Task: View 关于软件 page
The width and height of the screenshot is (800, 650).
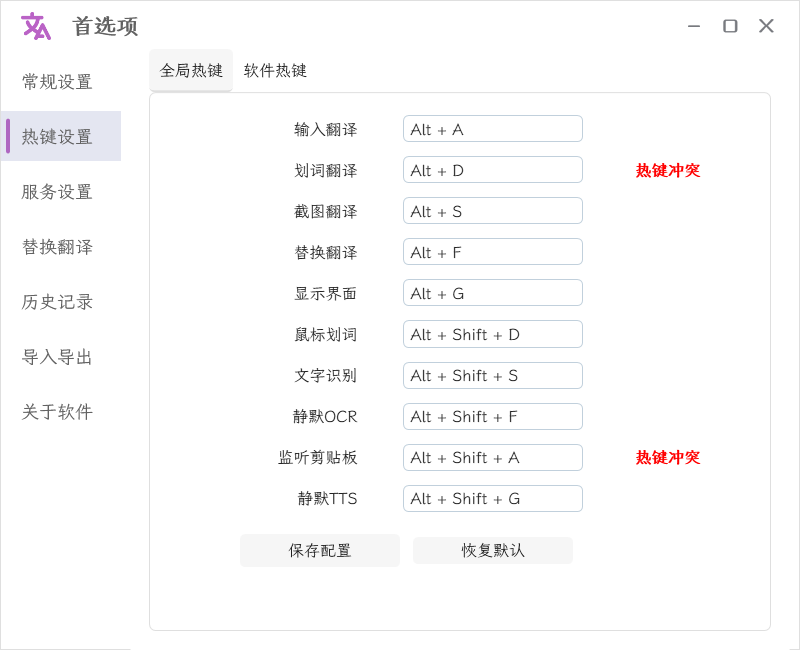Action: pyautogui.click(x=57, y=412)
